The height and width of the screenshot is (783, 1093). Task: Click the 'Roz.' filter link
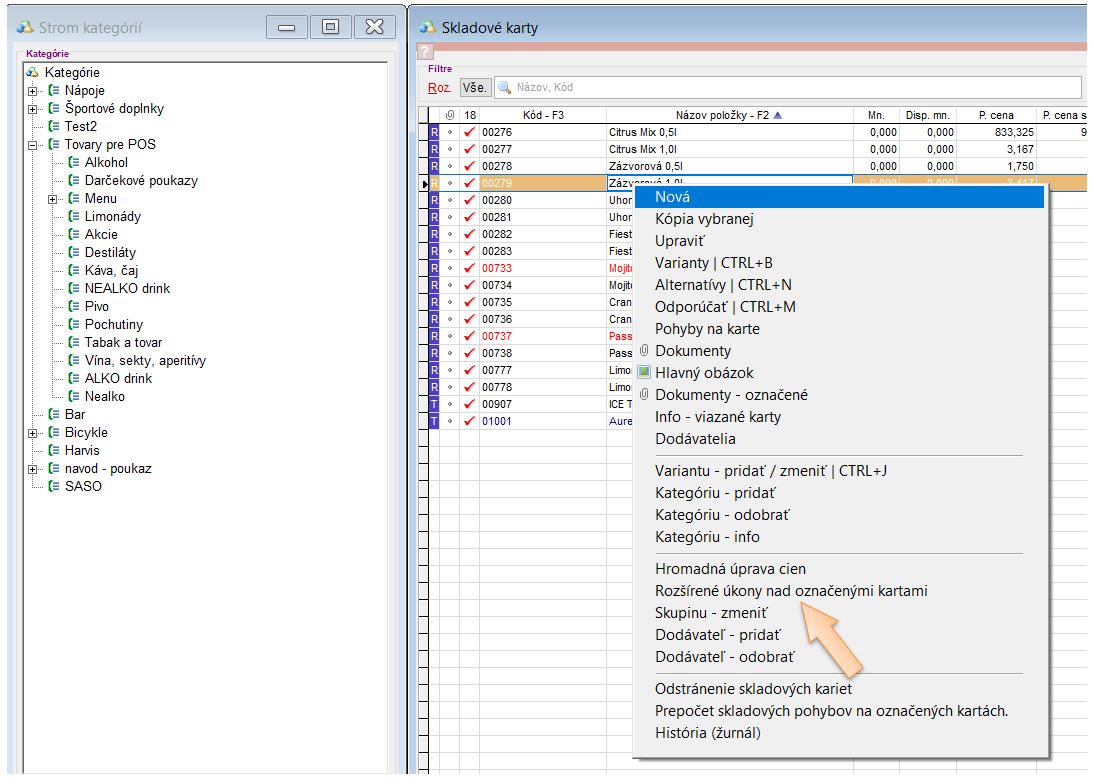439,88
